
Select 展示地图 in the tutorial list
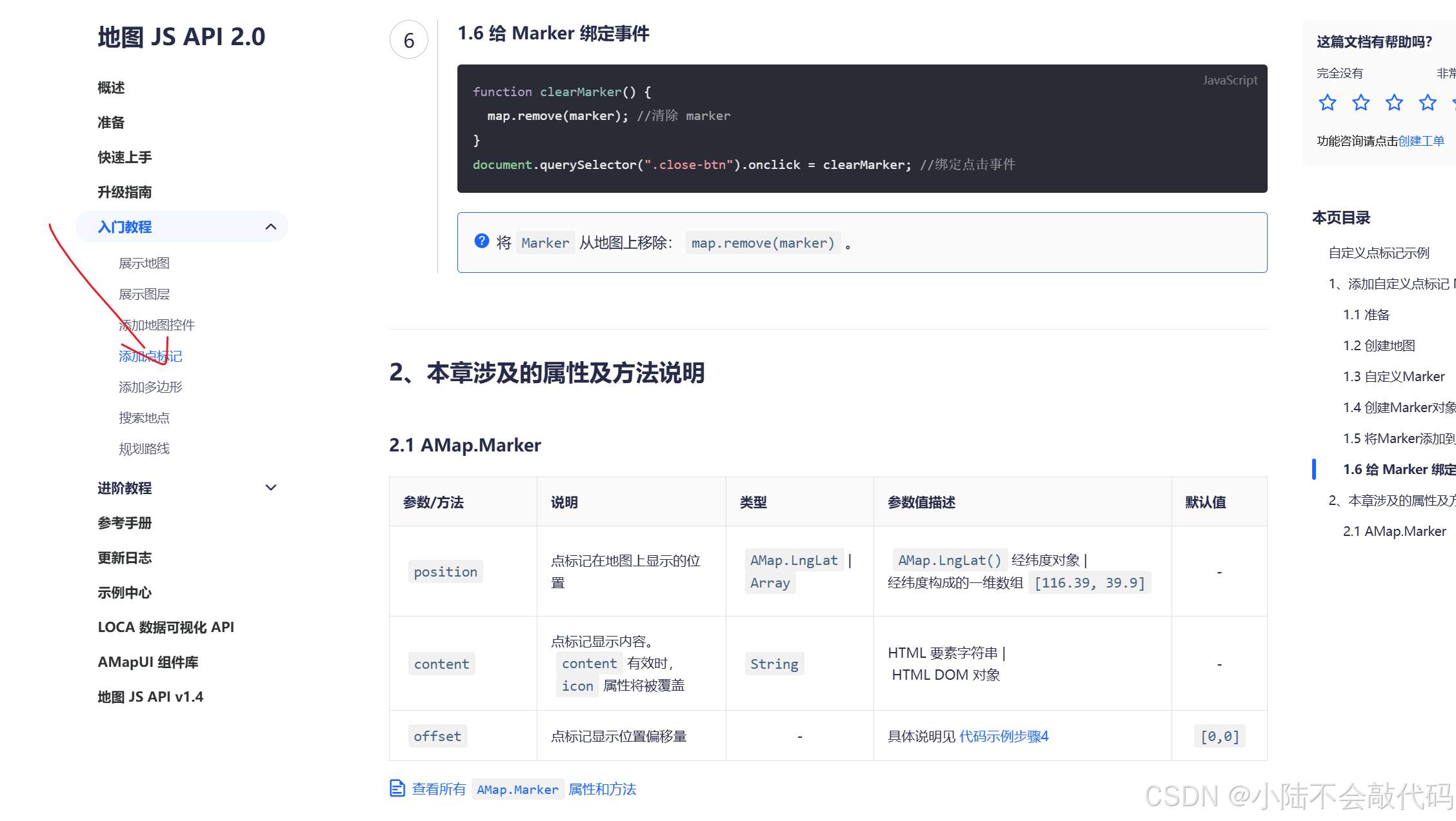click(144, 263)
